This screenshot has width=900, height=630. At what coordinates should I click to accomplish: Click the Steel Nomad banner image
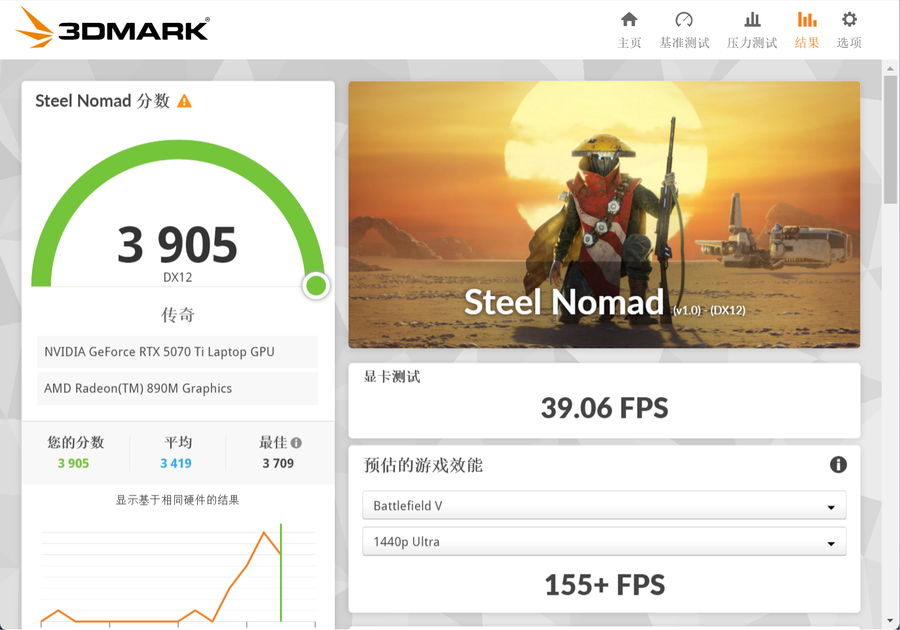tap(604, 215)
